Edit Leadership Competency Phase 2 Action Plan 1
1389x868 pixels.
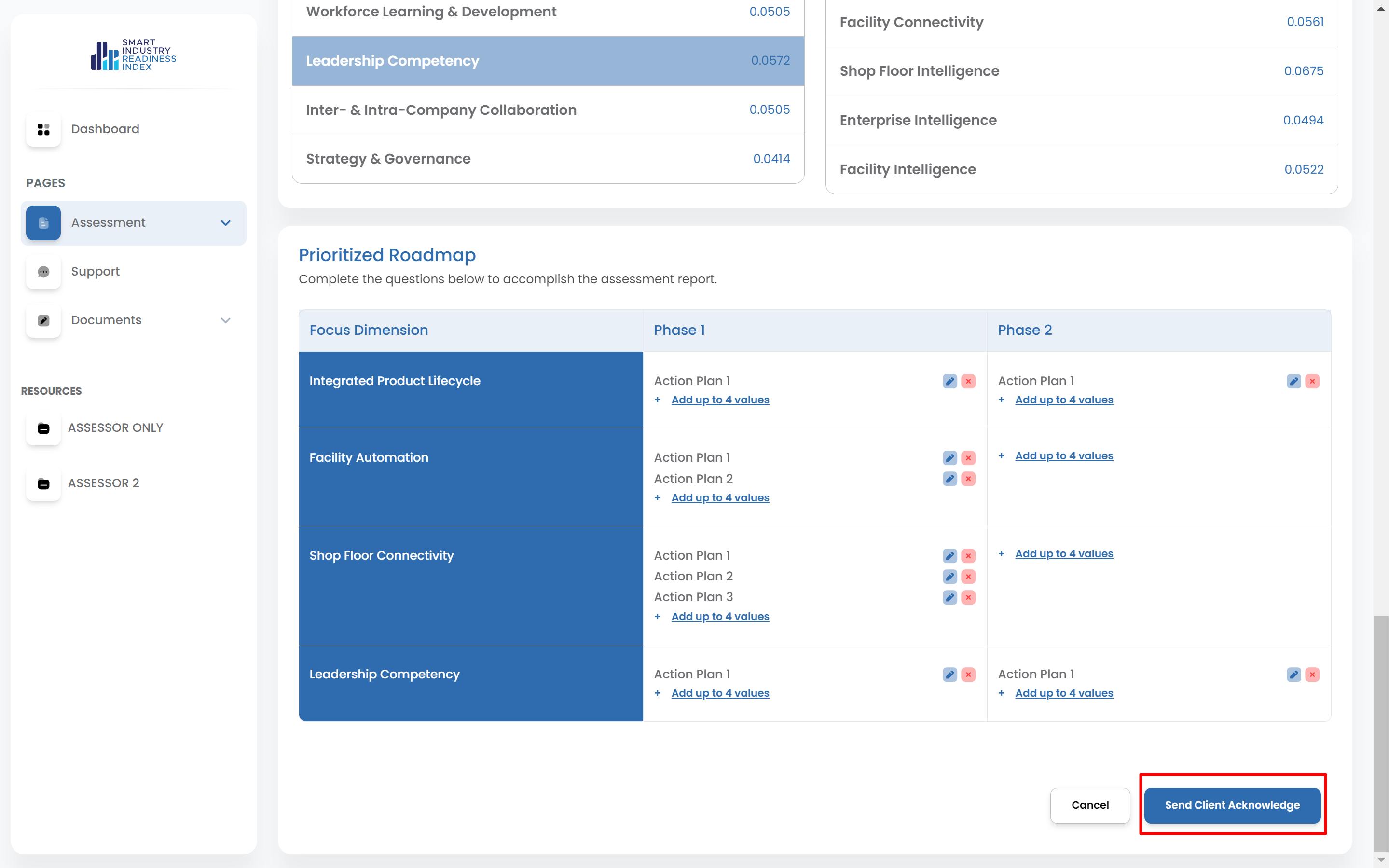[x=1293, y=675]
